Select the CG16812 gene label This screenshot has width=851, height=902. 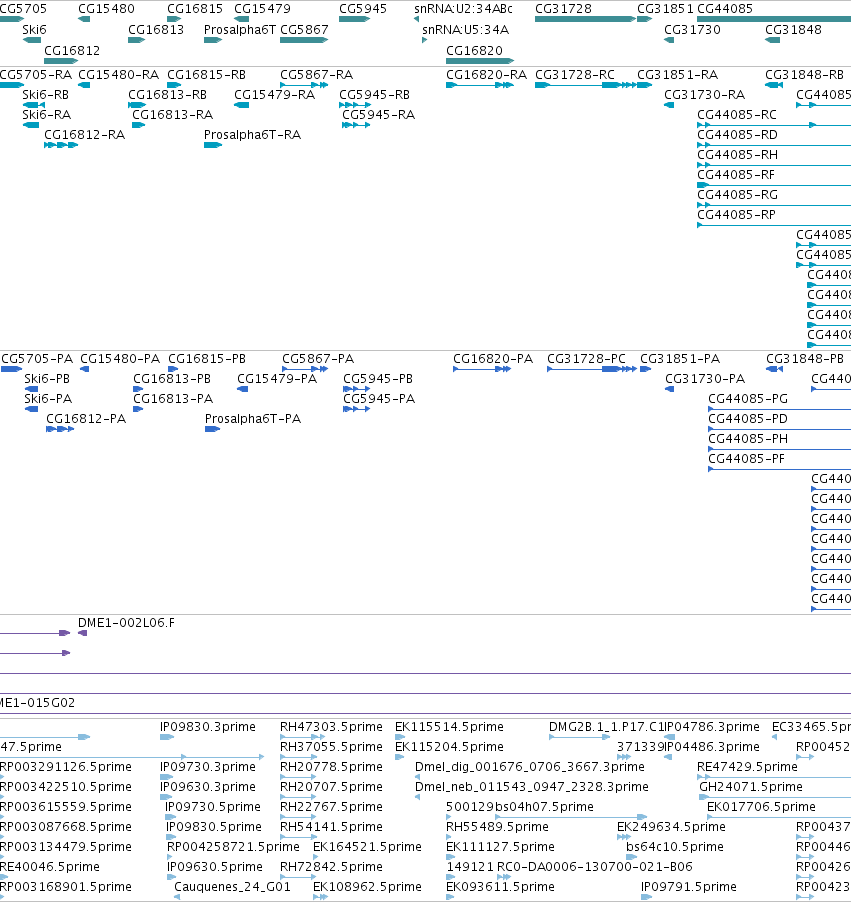click(72, 51)
